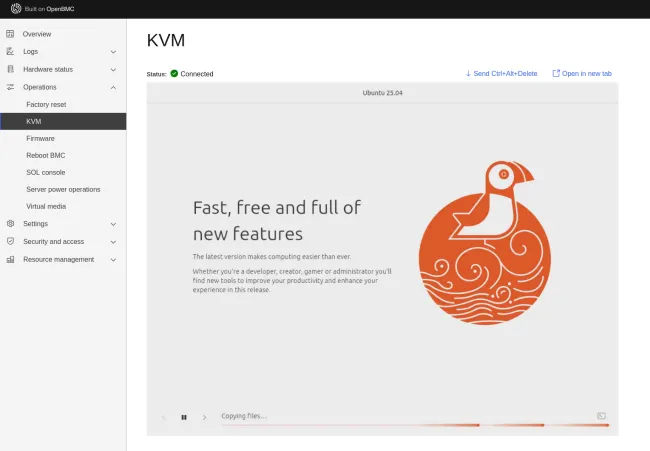
Task: Expand the Hardware status chevron
Action: click(x=113, y=70)
